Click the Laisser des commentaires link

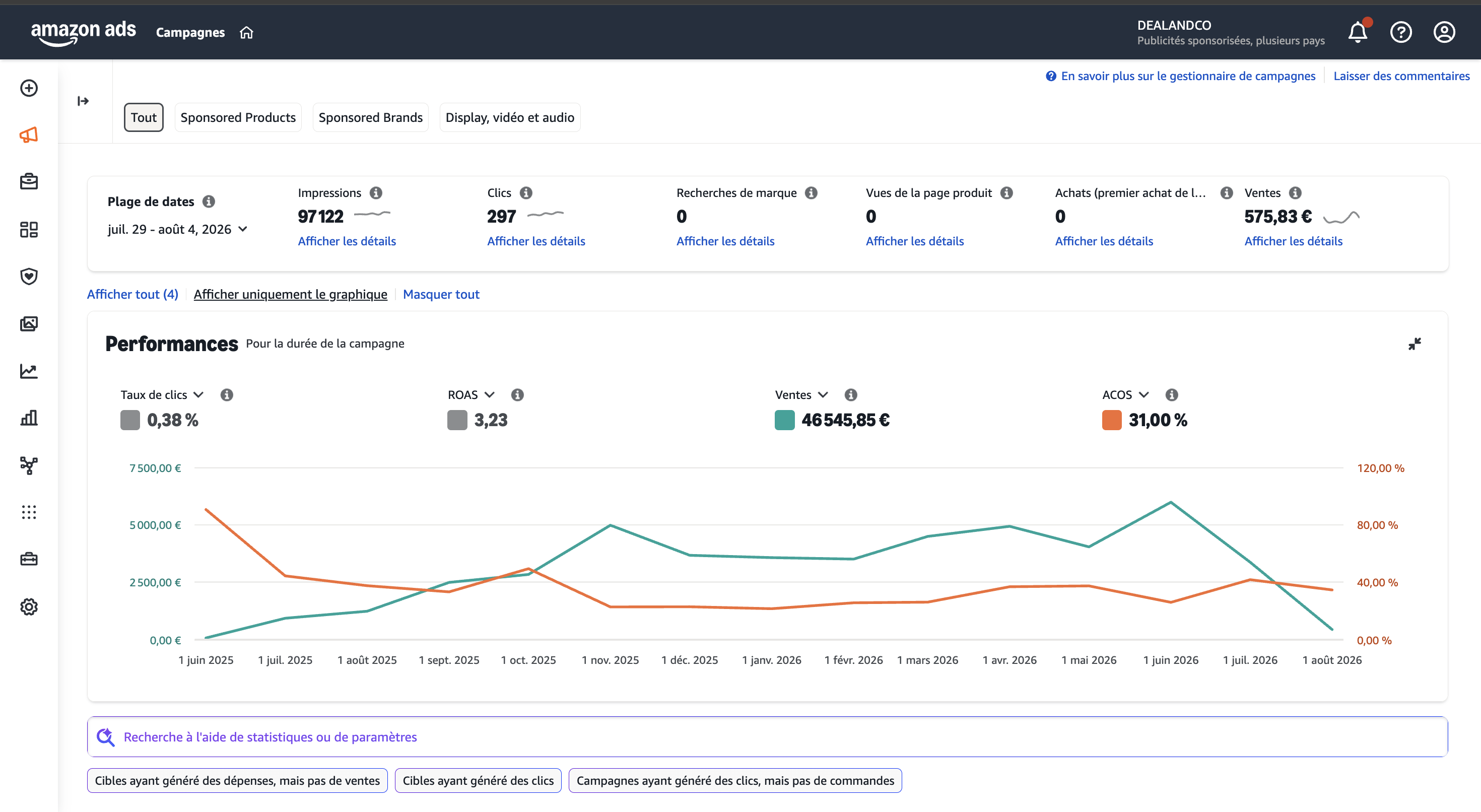[x=1401, y=76]
